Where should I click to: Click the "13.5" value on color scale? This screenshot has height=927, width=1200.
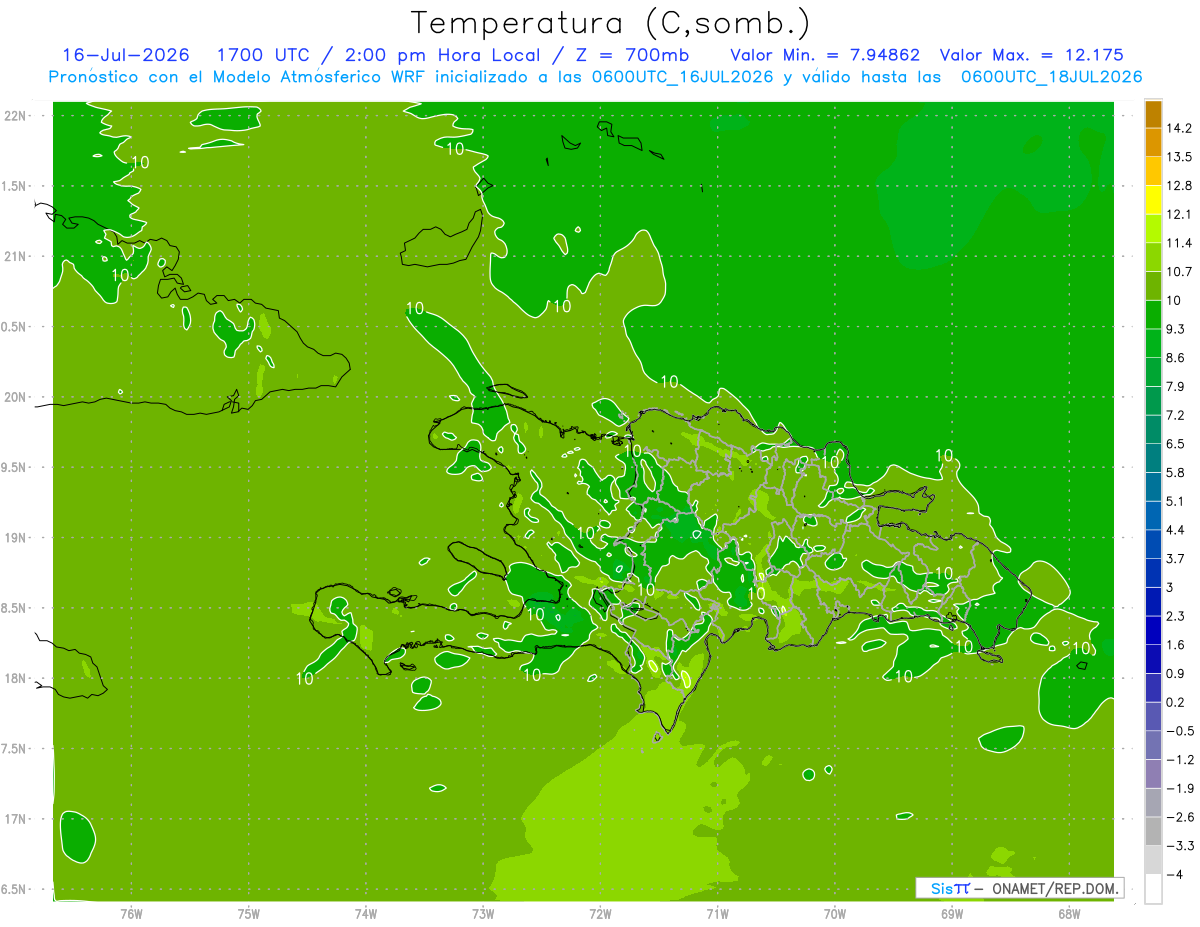tap(1180, 157)
